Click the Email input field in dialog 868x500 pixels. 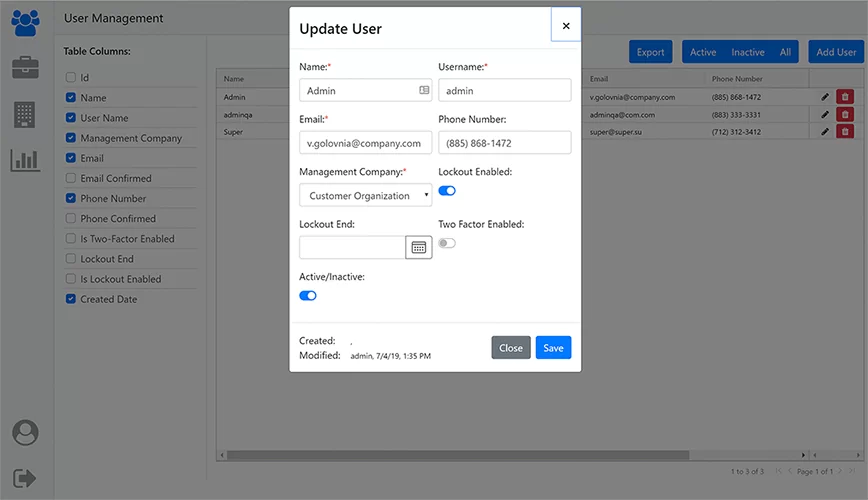pos(365,143)
